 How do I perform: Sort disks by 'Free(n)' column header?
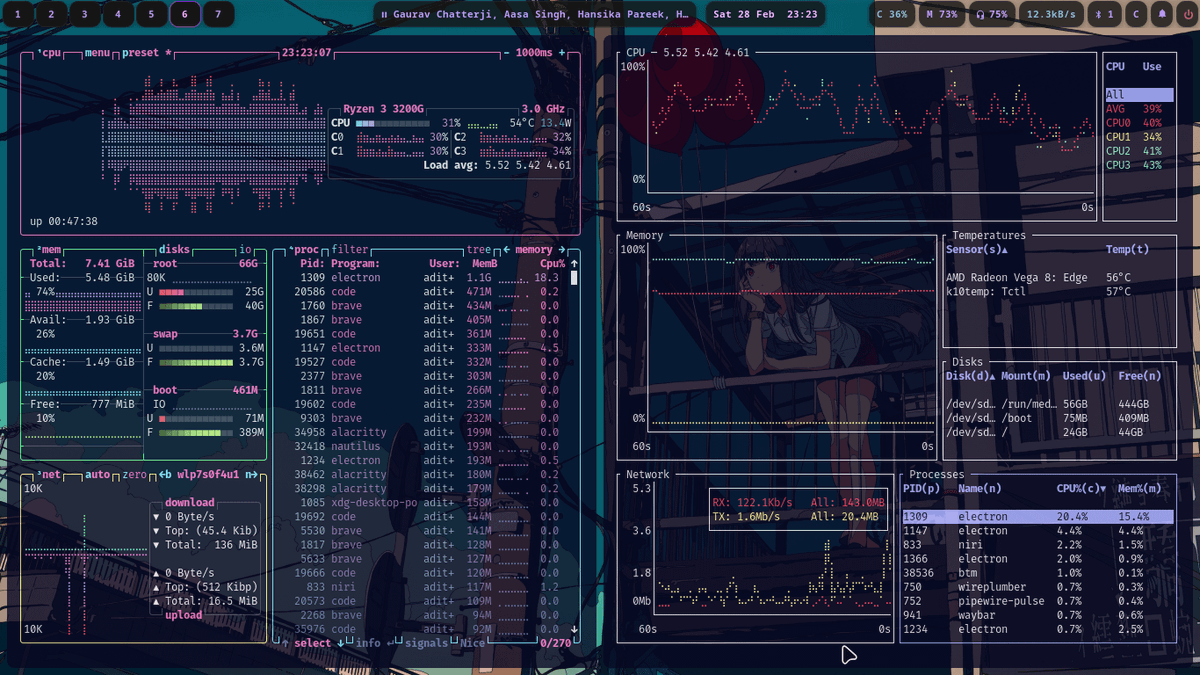[x=1140, y=376]
